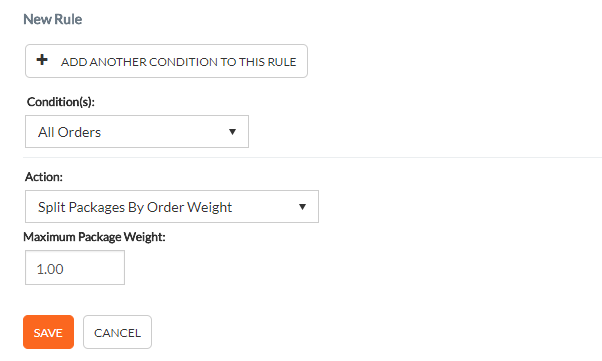The width and height of the screenshot is (602, 361).
Task: Click the plus icon for adding condition
Action: tap(42, 60)
